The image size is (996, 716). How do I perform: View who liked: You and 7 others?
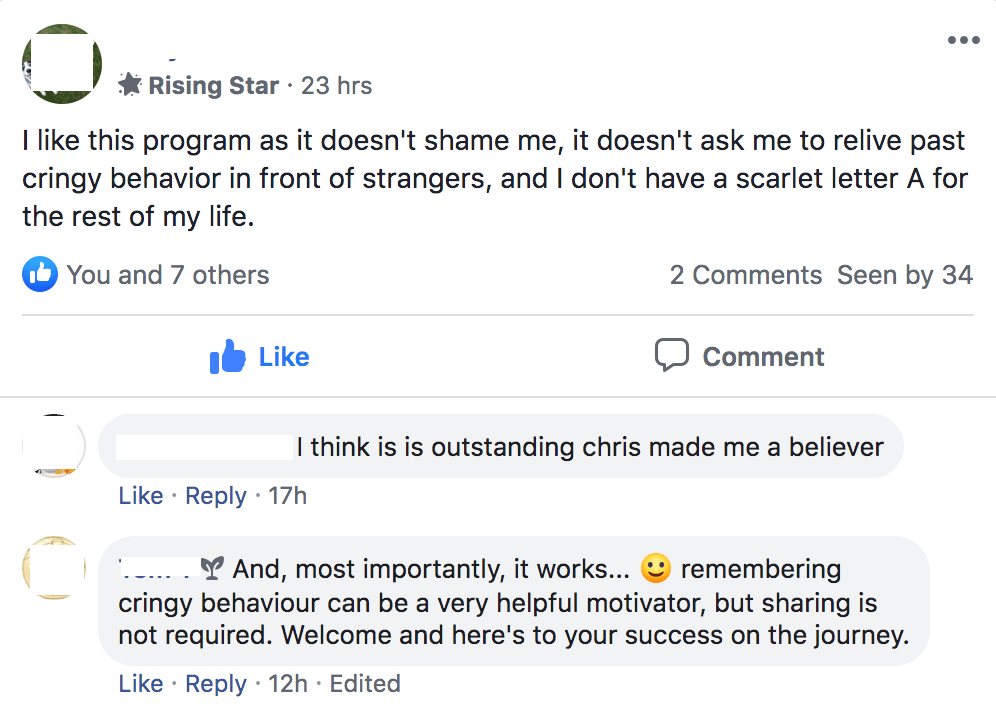click(168, 275)
